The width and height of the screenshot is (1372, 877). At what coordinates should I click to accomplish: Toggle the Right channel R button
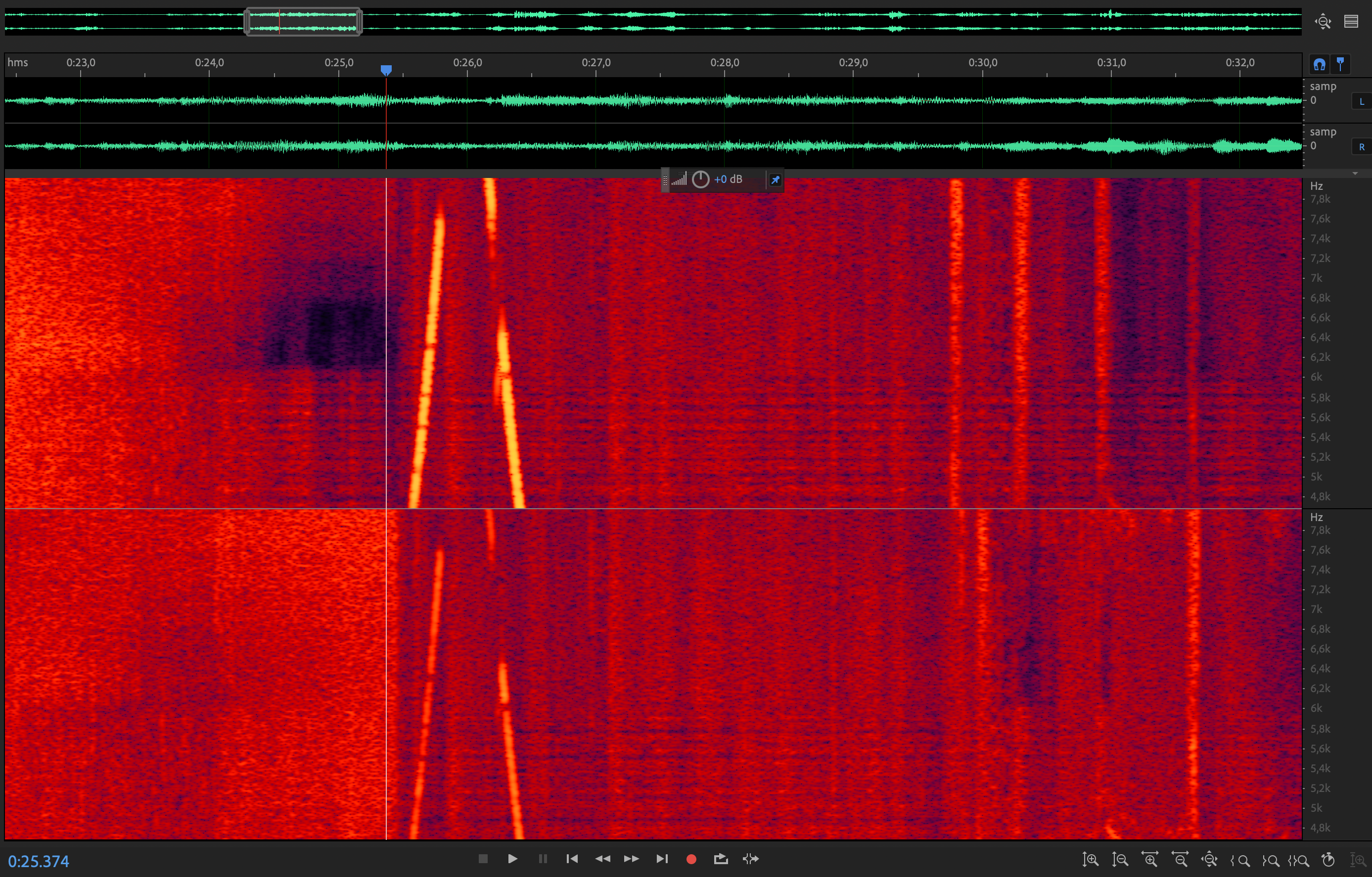coord(1362,147)
